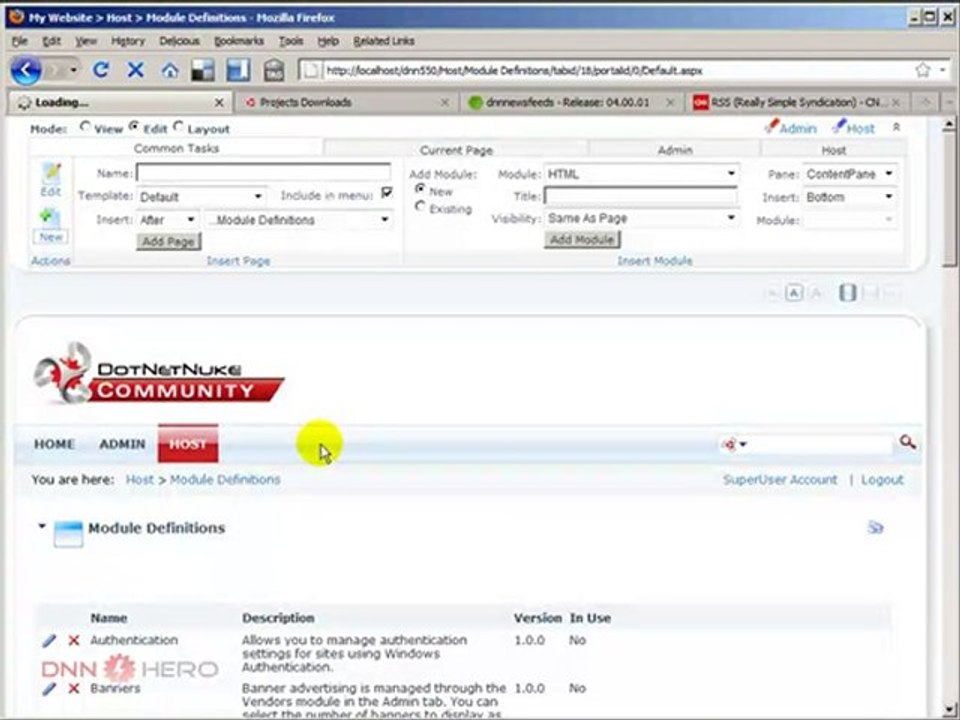Open the Visibility dropdown Same As Page
The height and width of the screenshot is (720, 960).
click(x=641, y=218)
